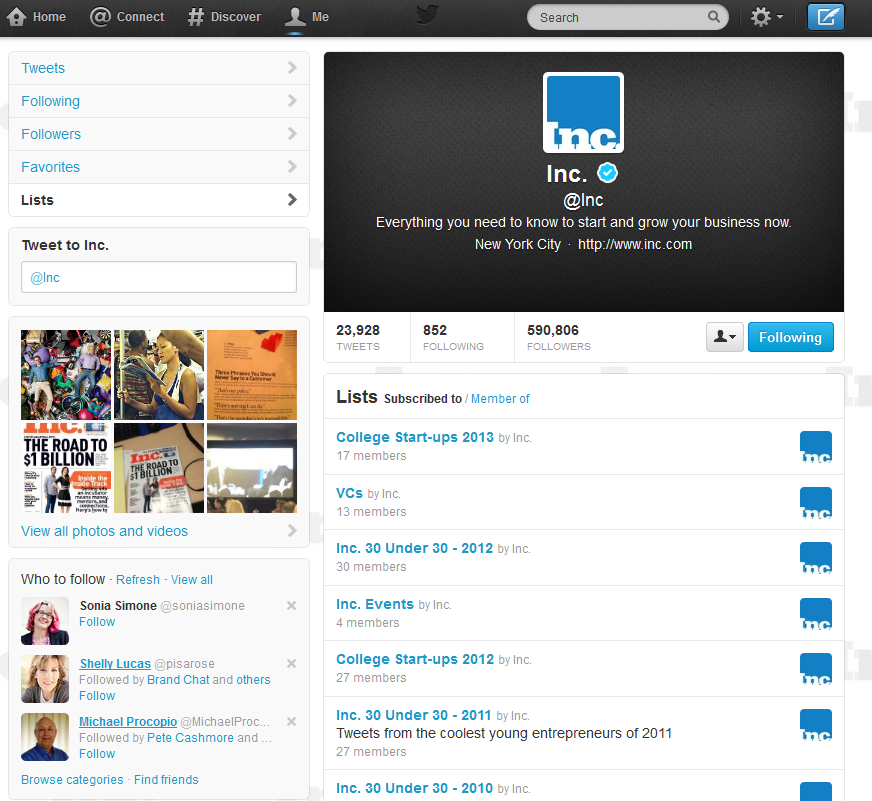872x801 pixels.
Task: Click the blue Following button
Action: [790, 337]
